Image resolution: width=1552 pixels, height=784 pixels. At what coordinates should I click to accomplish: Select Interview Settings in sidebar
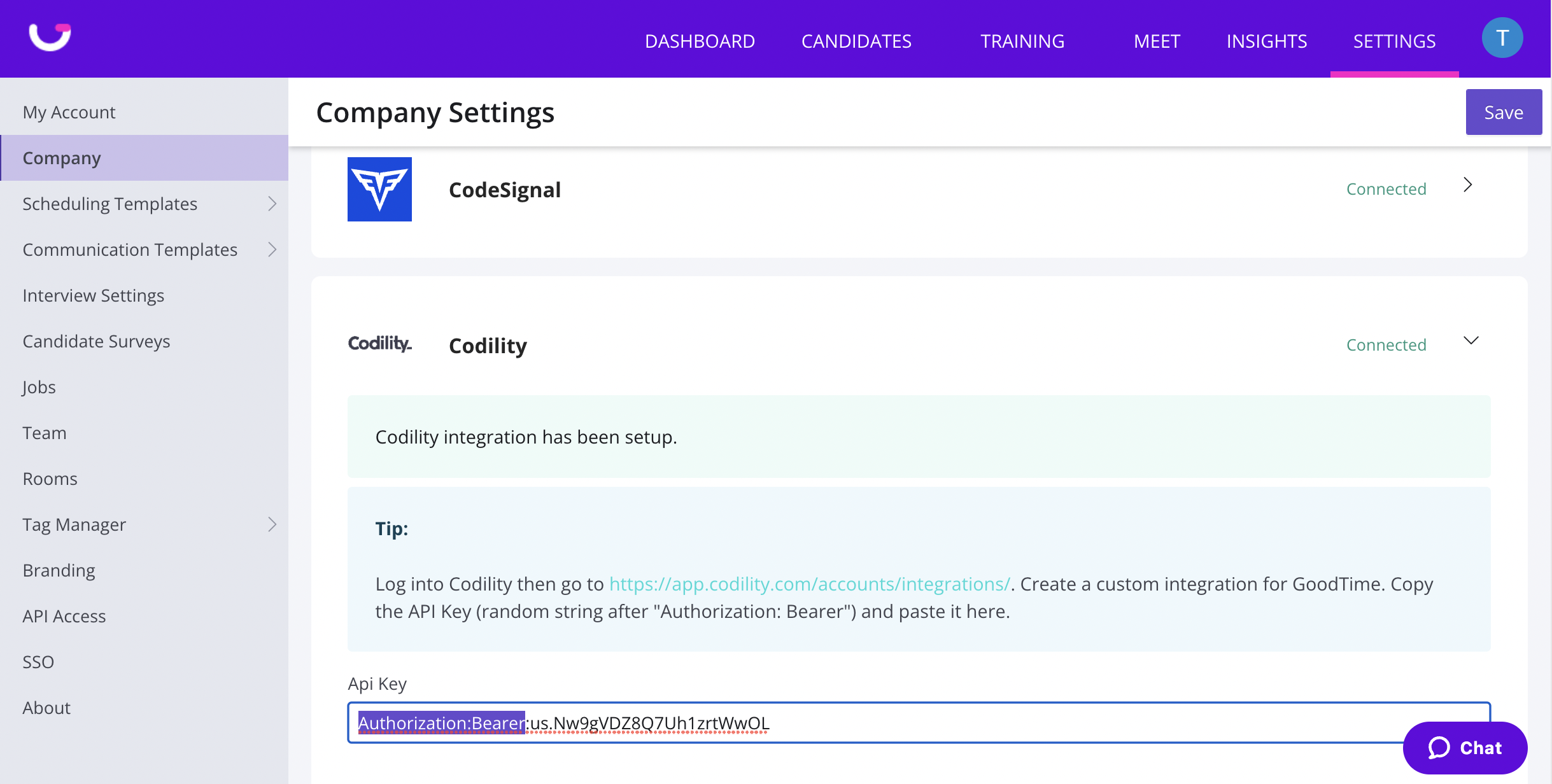93,295
